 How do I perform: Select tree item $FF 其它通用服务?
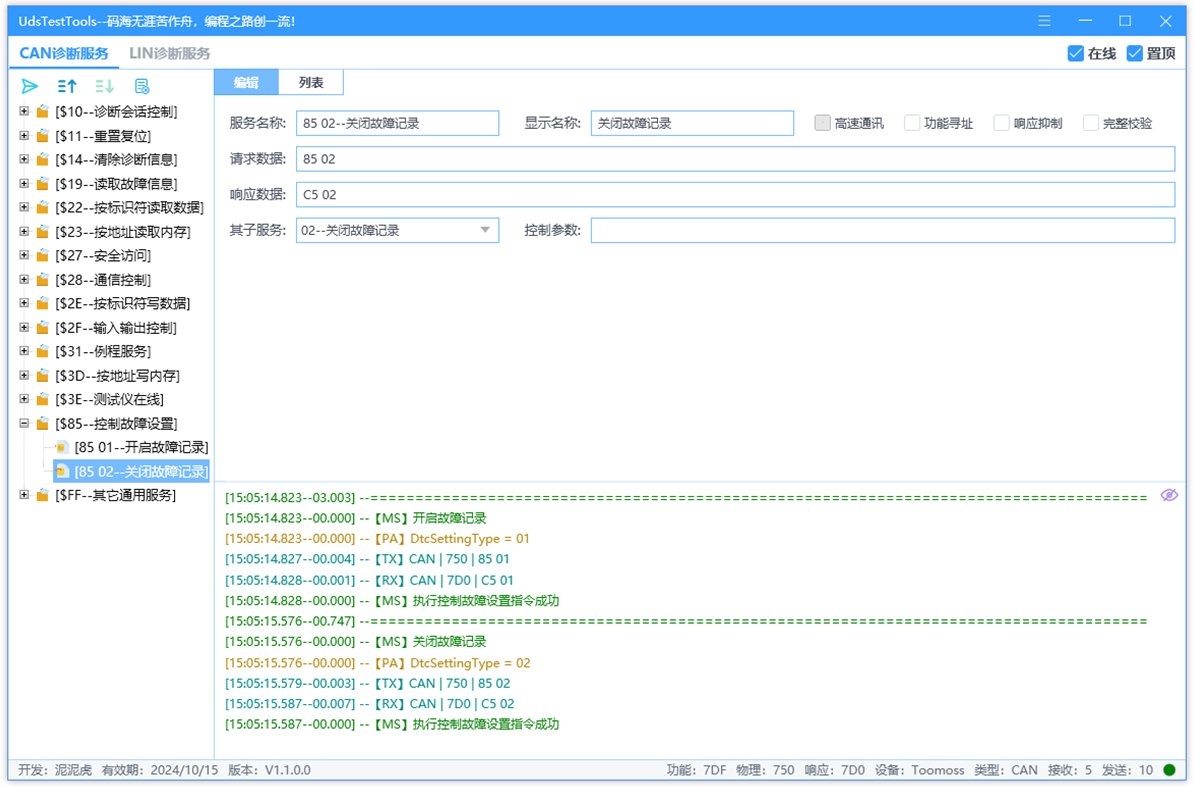[x=115, y=495]
